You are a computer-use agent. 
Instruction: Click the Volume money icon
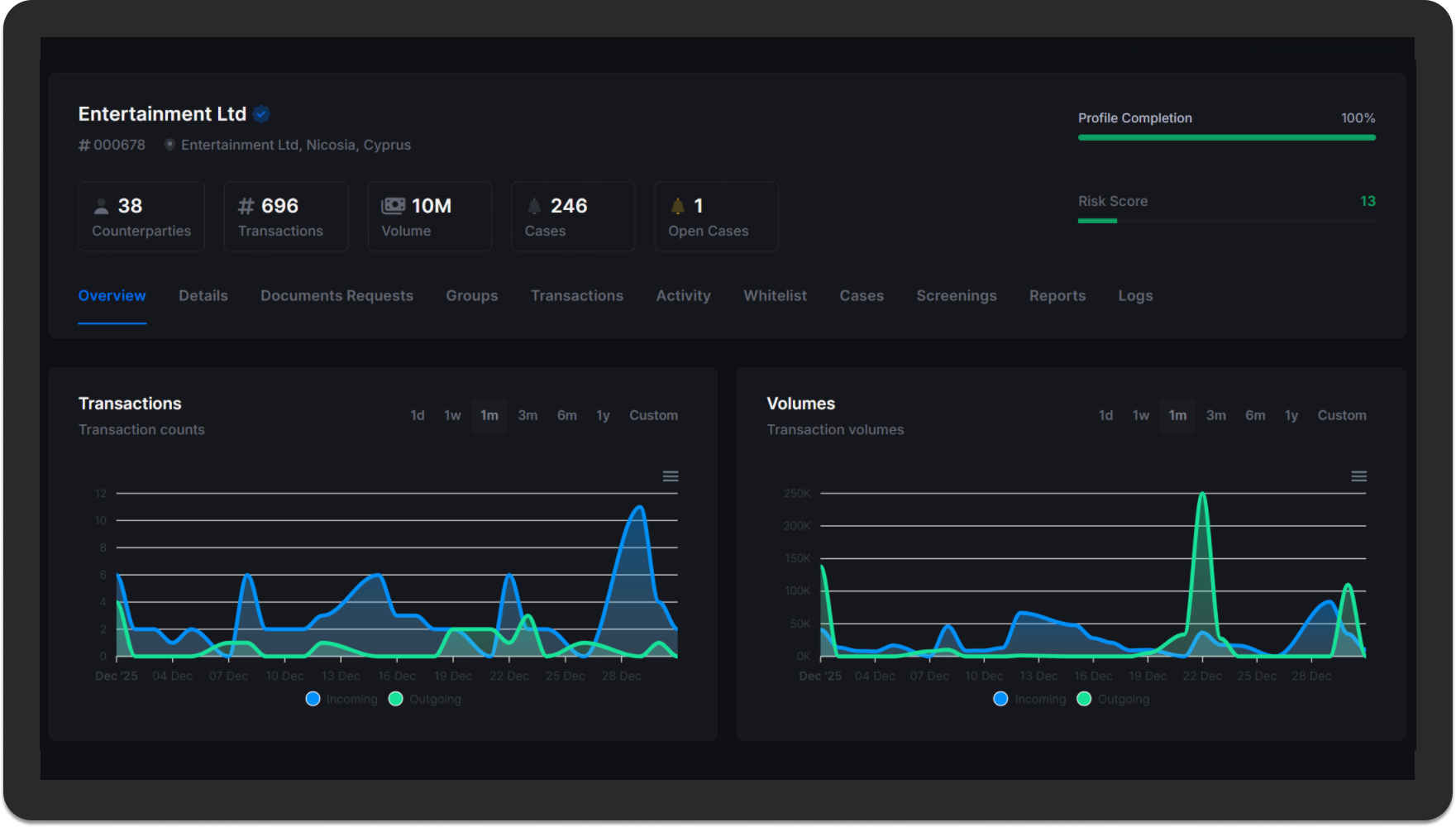393,206
